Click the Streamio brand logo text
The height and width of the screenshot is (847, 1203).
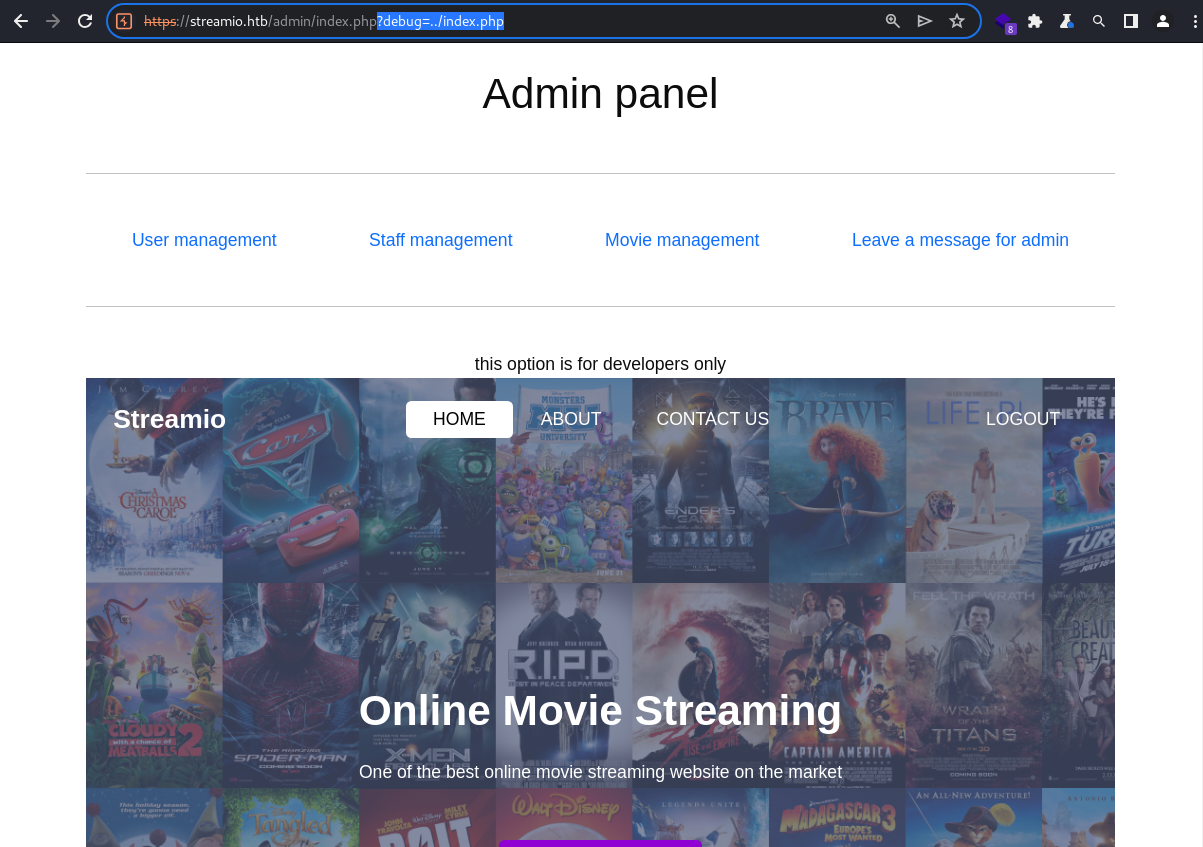coord(169,419)
